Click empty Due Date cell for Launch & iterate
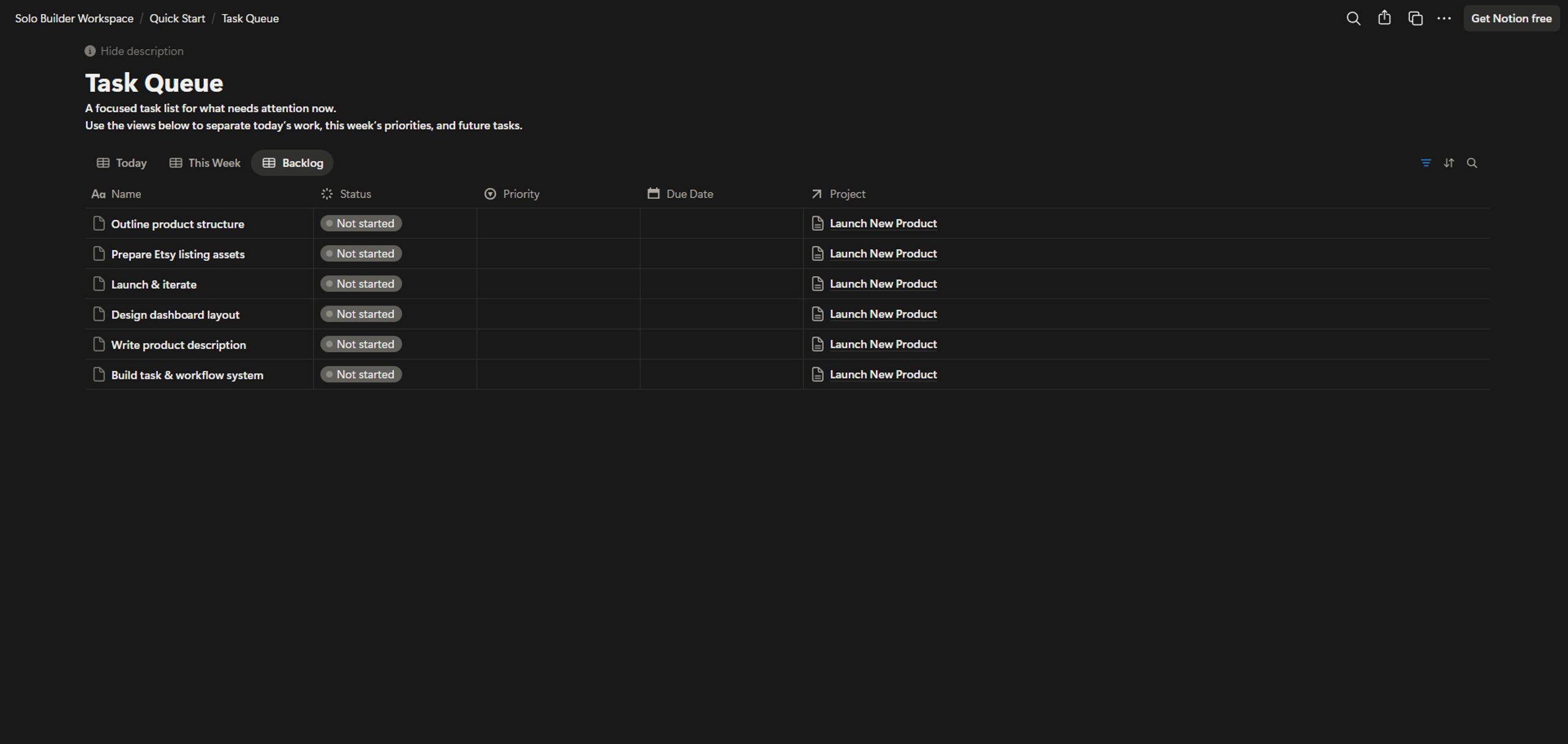 pos(722,284)
